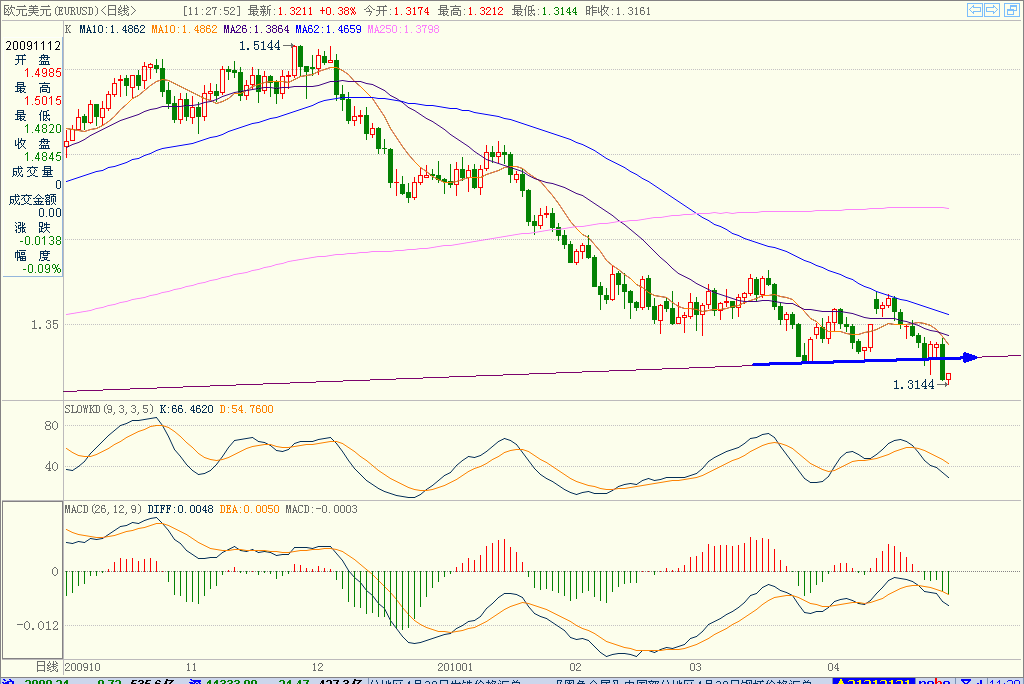Click the orange MA10:1.4862 indicator label
The height and width of the screenshot is (684, 1024).
coord(184,29)
